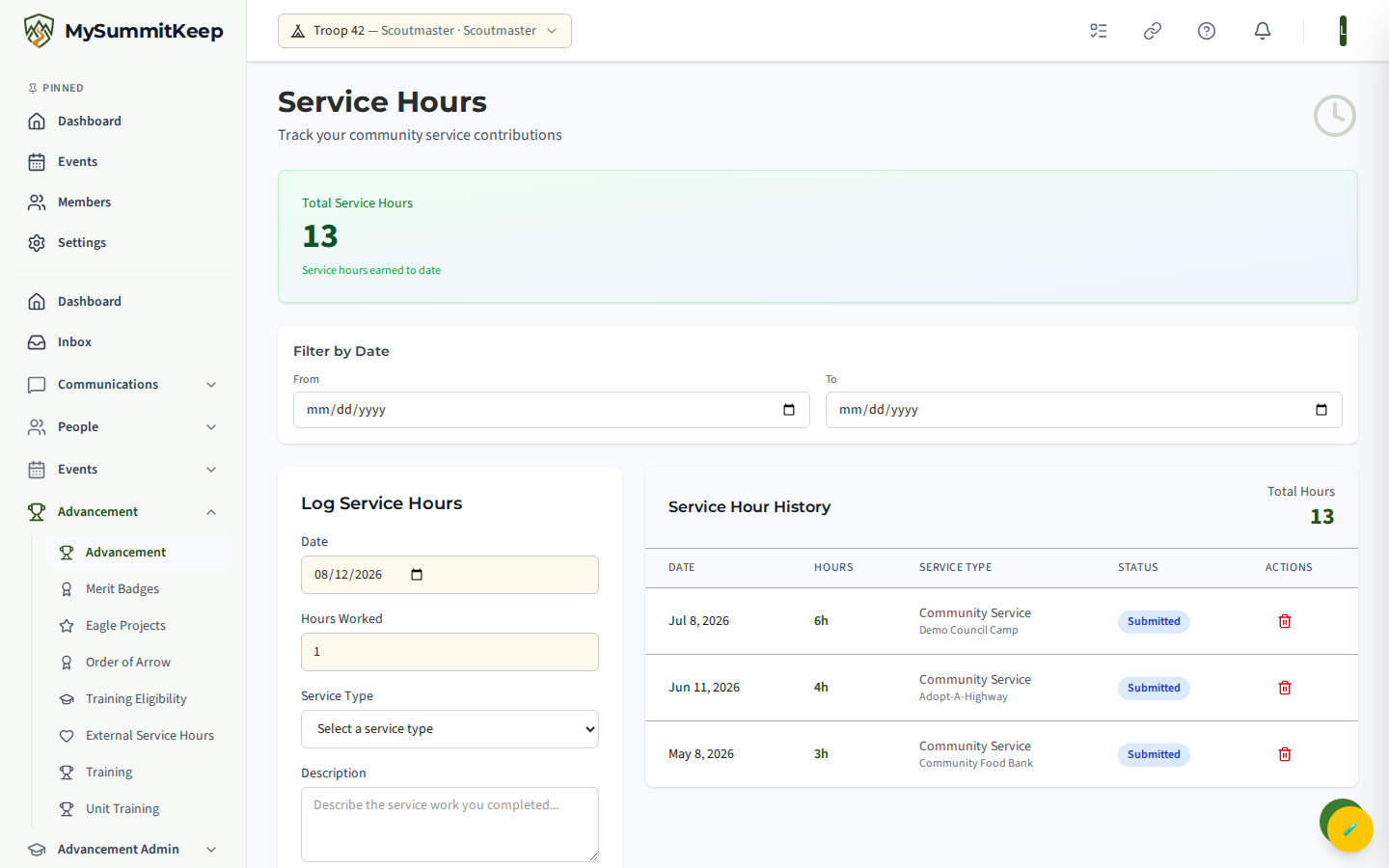Open the Inbox page
The image size is (1389, 868).
[123, 342]
